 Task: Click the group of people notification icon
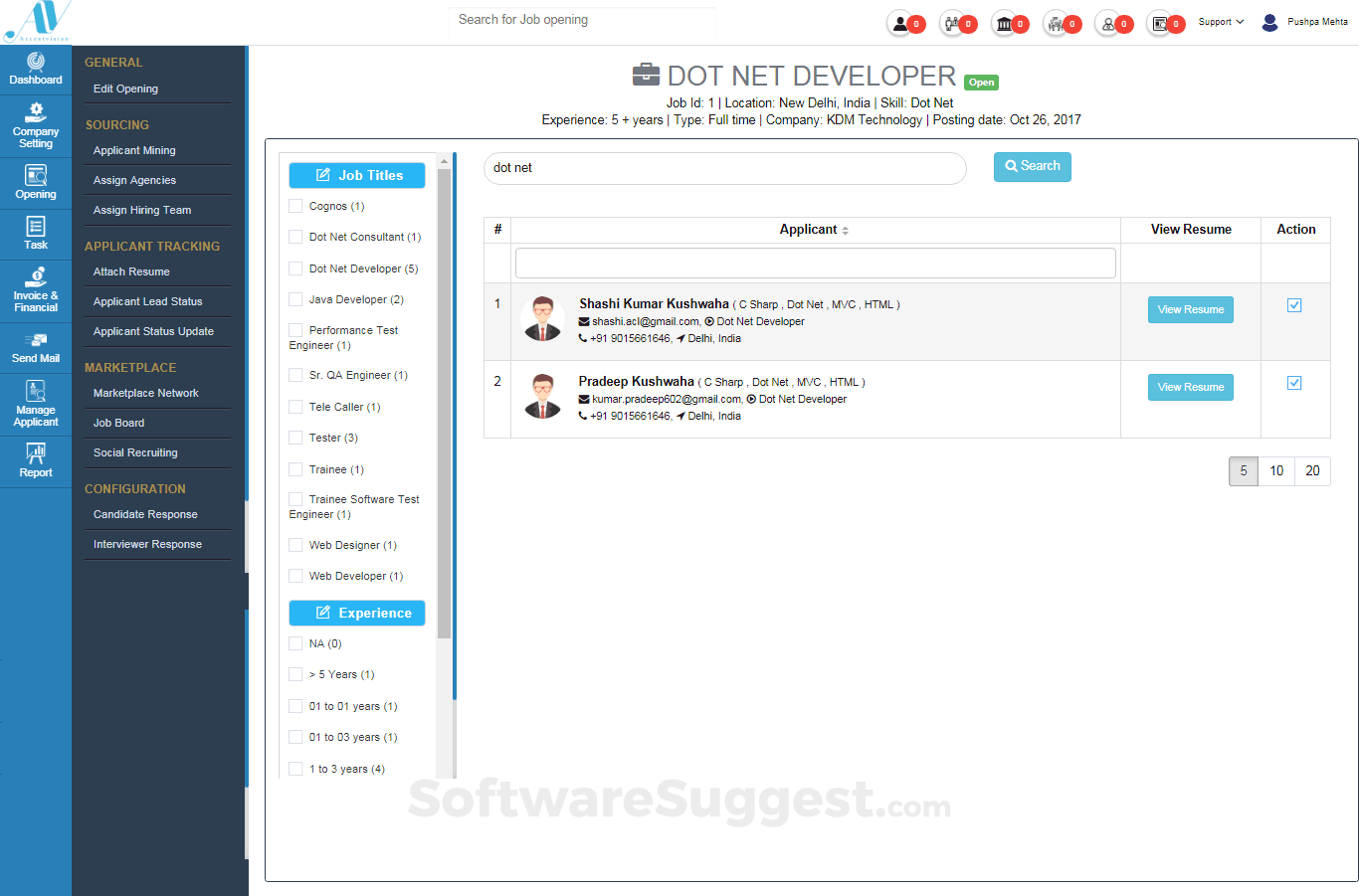coord(1056,24)
